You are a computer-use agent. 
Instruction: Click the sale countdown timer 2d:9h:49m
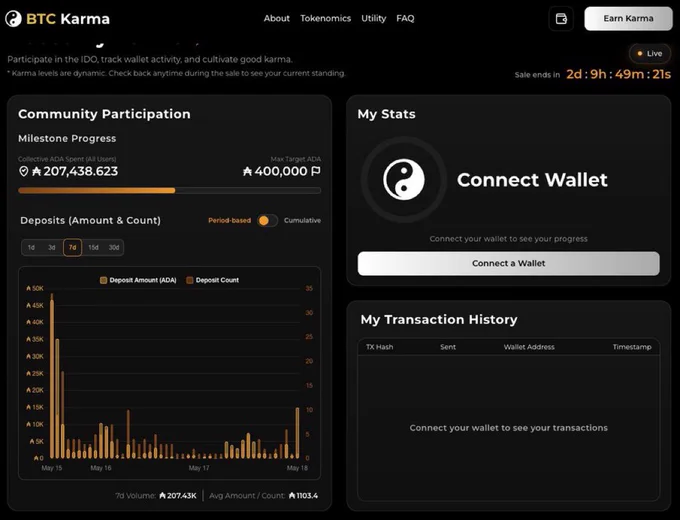[618, 74]
